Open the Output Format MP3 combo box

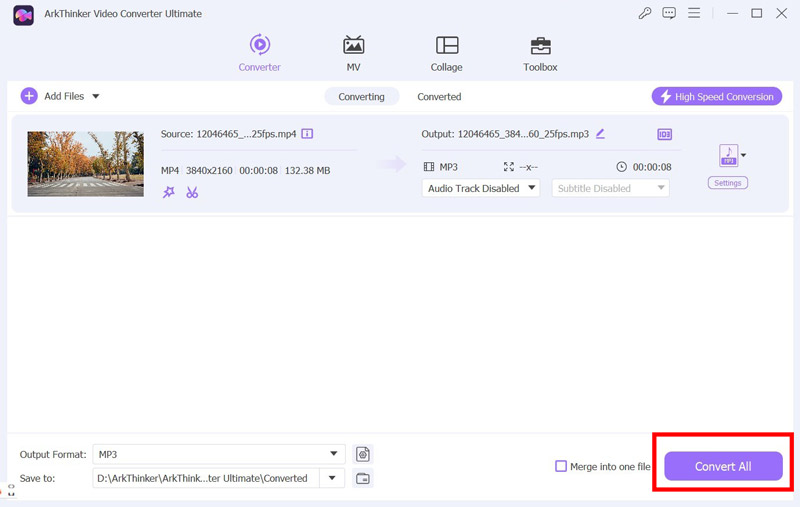tap(219, 454)
